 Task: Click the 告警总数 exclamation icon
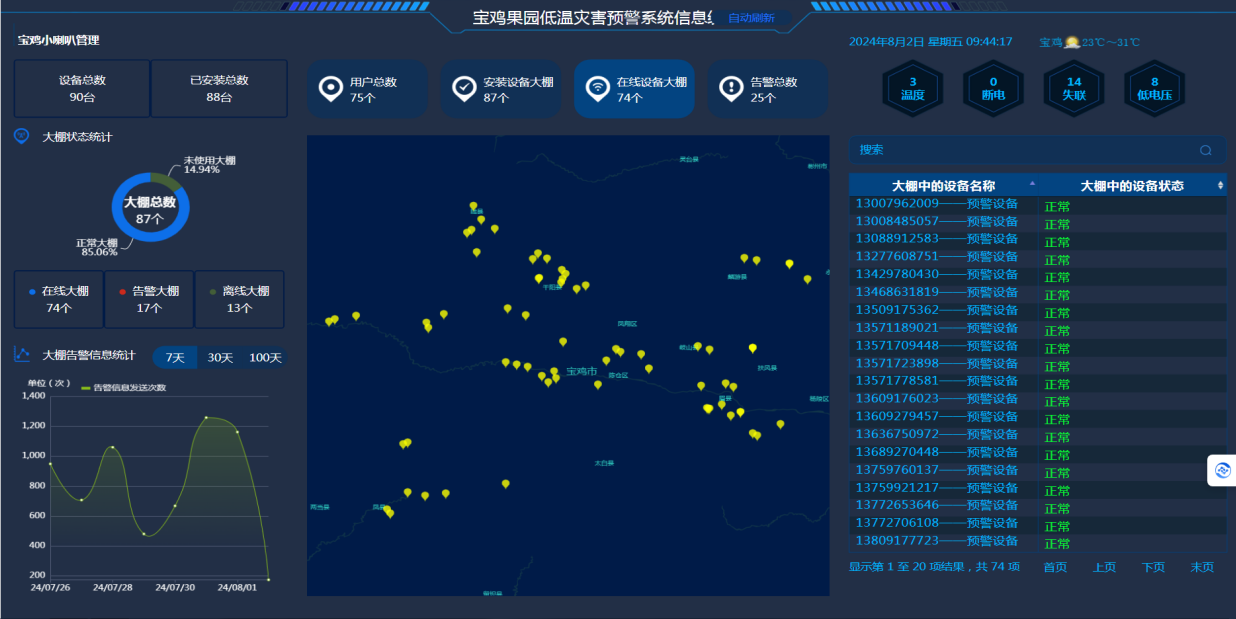click(731, 89)
